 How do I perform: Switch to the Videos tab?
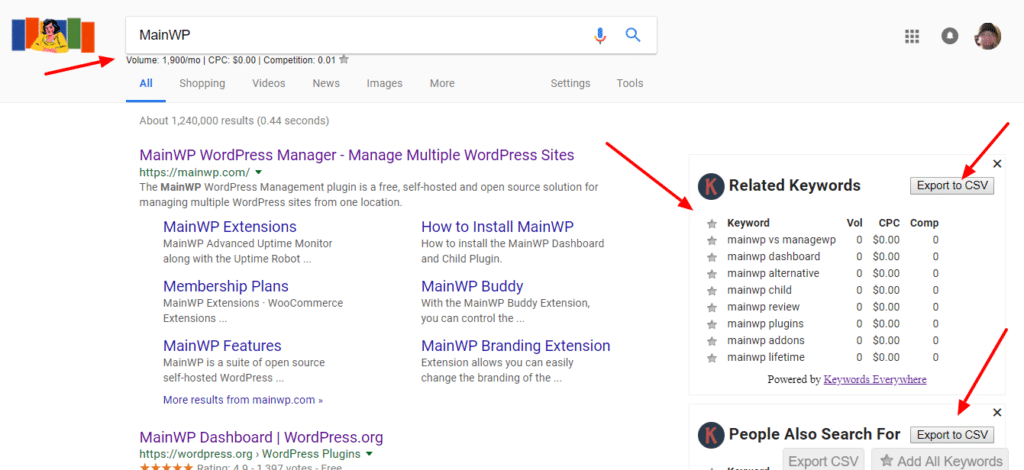(269, 84)
